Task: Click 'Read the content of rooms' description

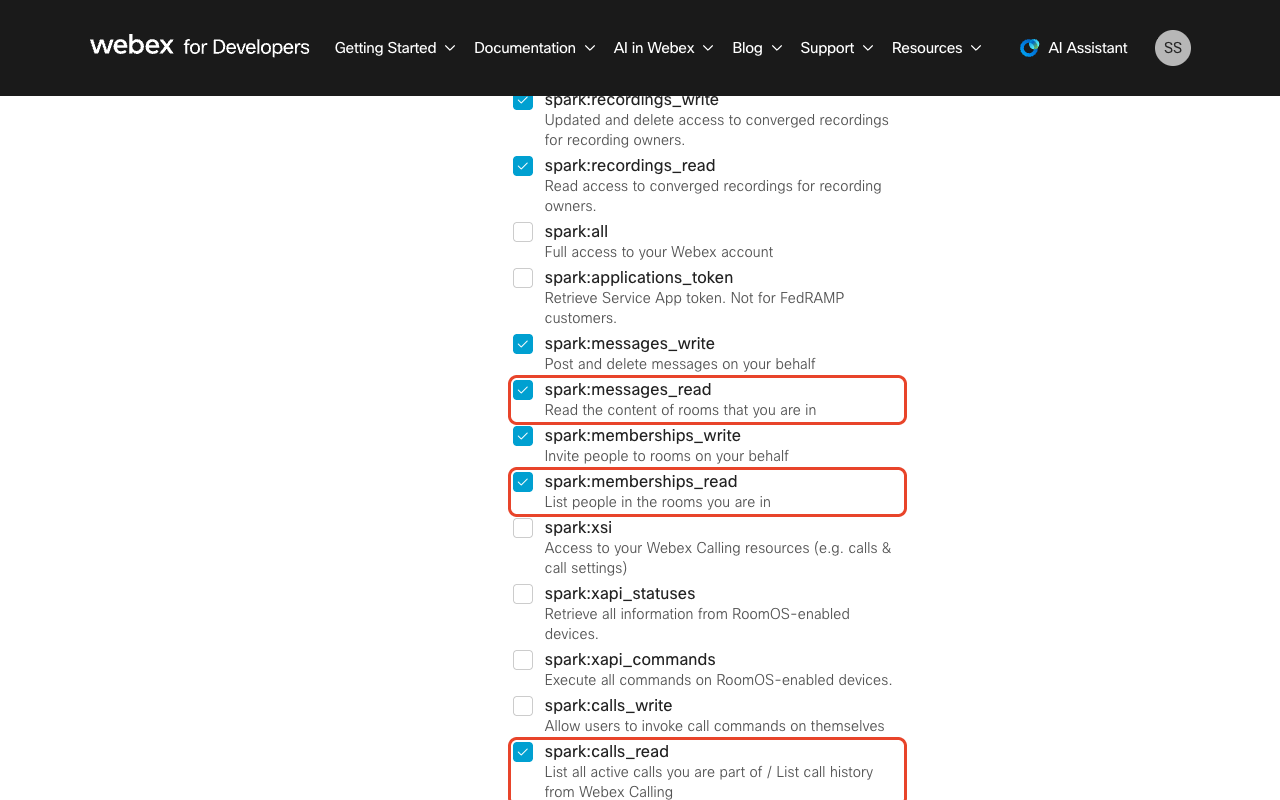Action: pyautogui.click(x=681, y=410)
